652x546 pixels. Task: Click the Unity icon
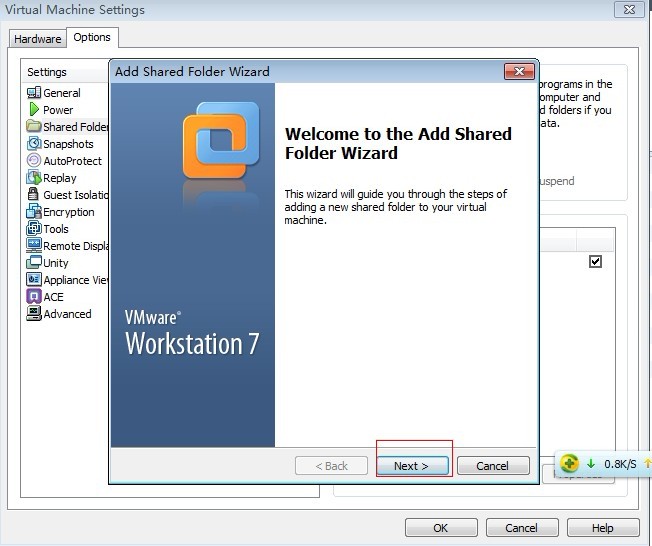[x=34, y=262]
